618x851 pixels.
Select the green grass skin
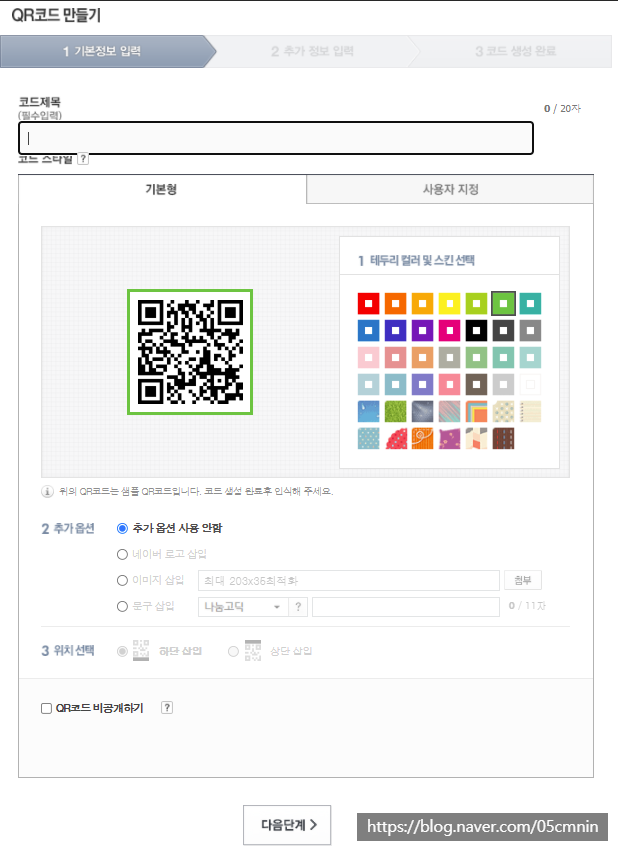tap(396, 412)
